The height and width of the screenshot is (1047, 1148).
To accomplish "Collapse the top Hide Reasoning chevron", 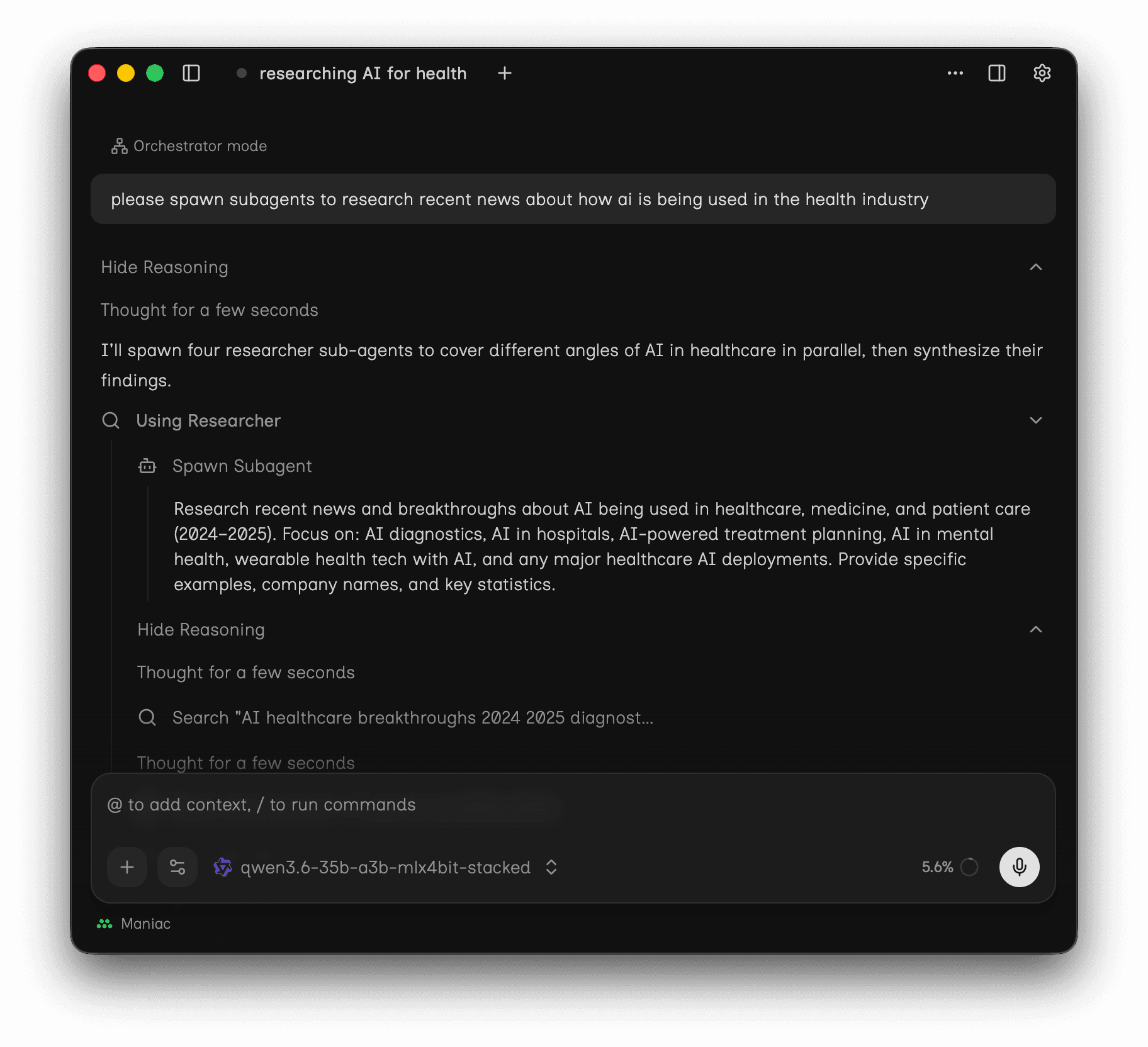I will click(1035, 267).
